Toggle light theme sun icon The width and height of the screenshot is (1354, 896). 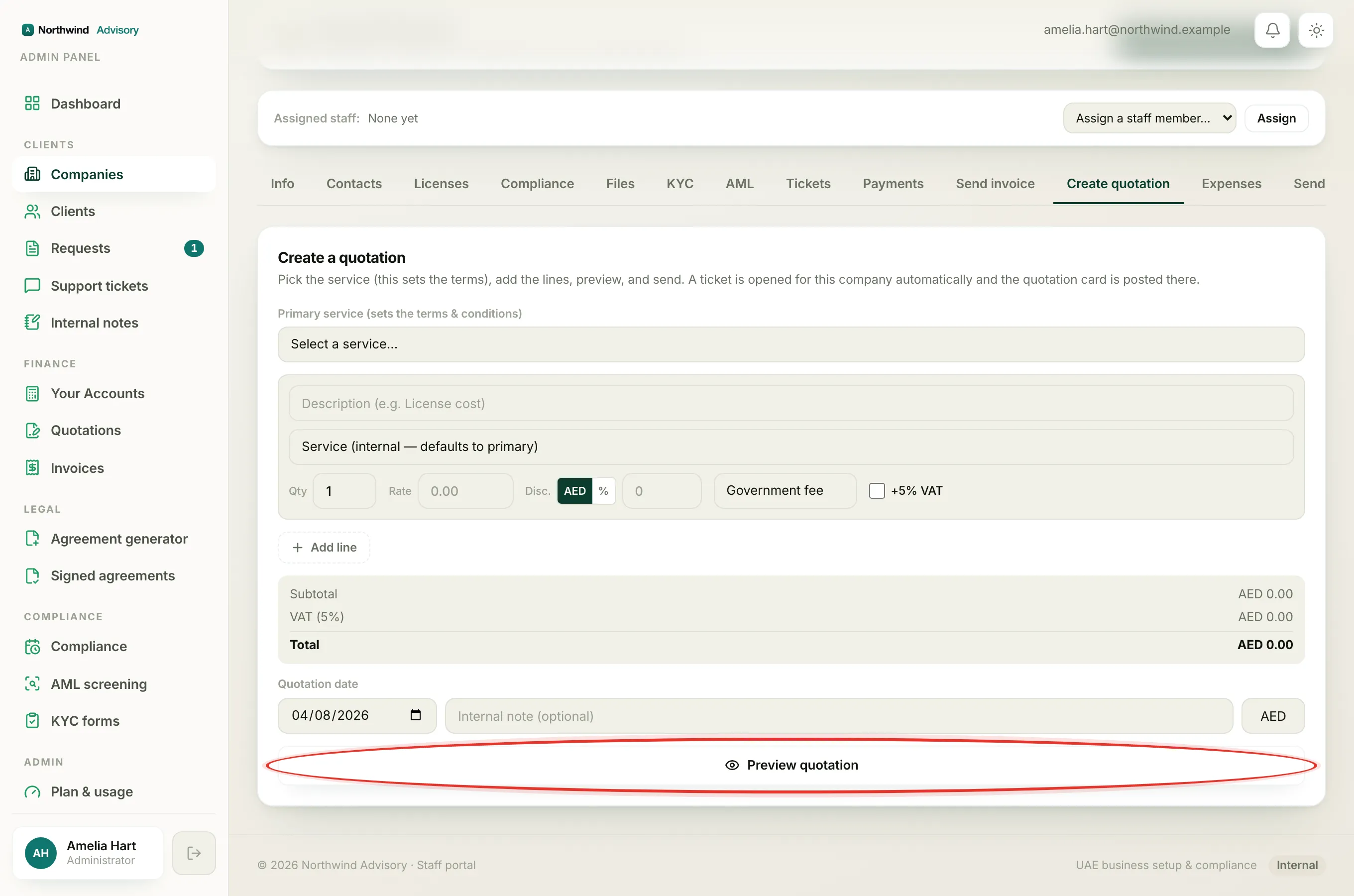[x=1316, y=30]
